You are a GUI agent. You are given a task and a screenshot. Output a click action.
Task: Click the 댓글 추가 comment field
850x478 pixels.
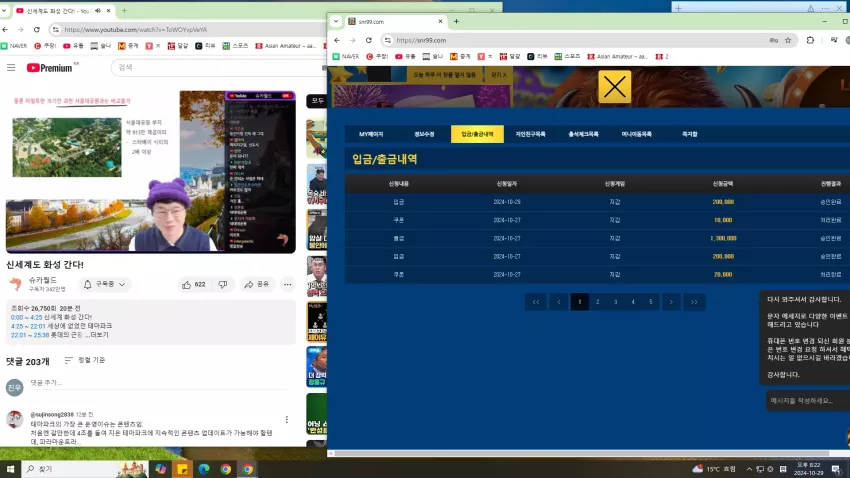tap(158, 383)
